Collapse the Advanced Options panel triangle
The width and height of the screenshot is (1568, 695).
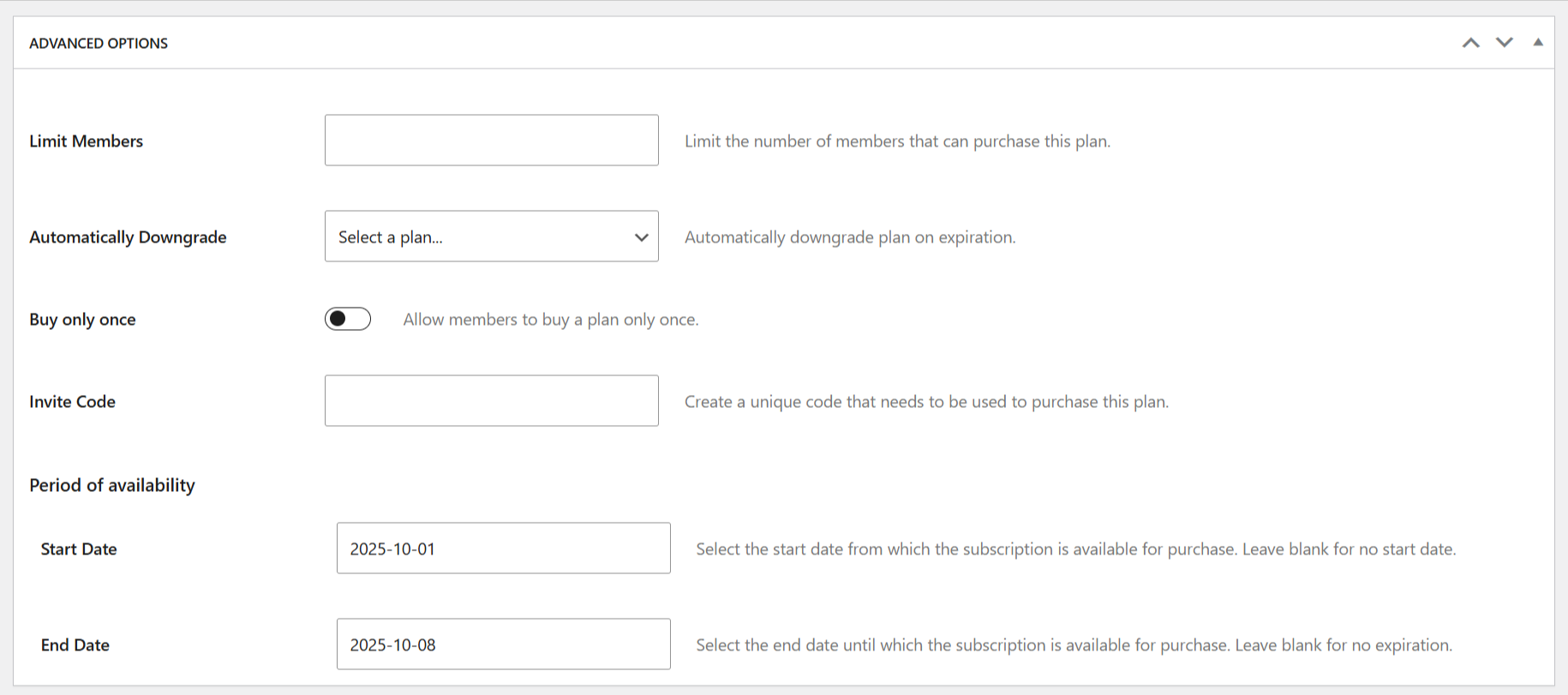[1538, 43]
